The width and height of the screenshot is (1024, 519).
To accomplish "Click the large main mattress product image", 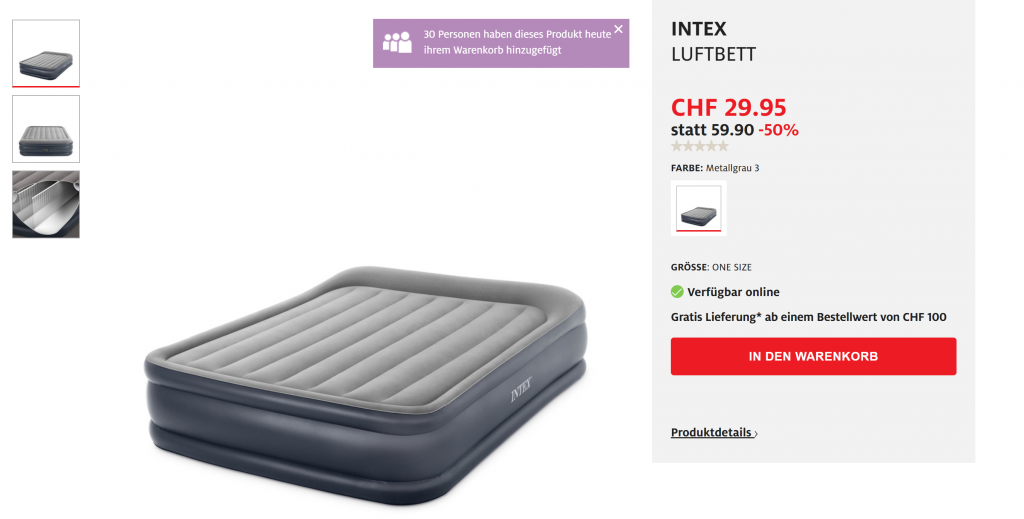I will pyautogui.click(x=366, y=385).
